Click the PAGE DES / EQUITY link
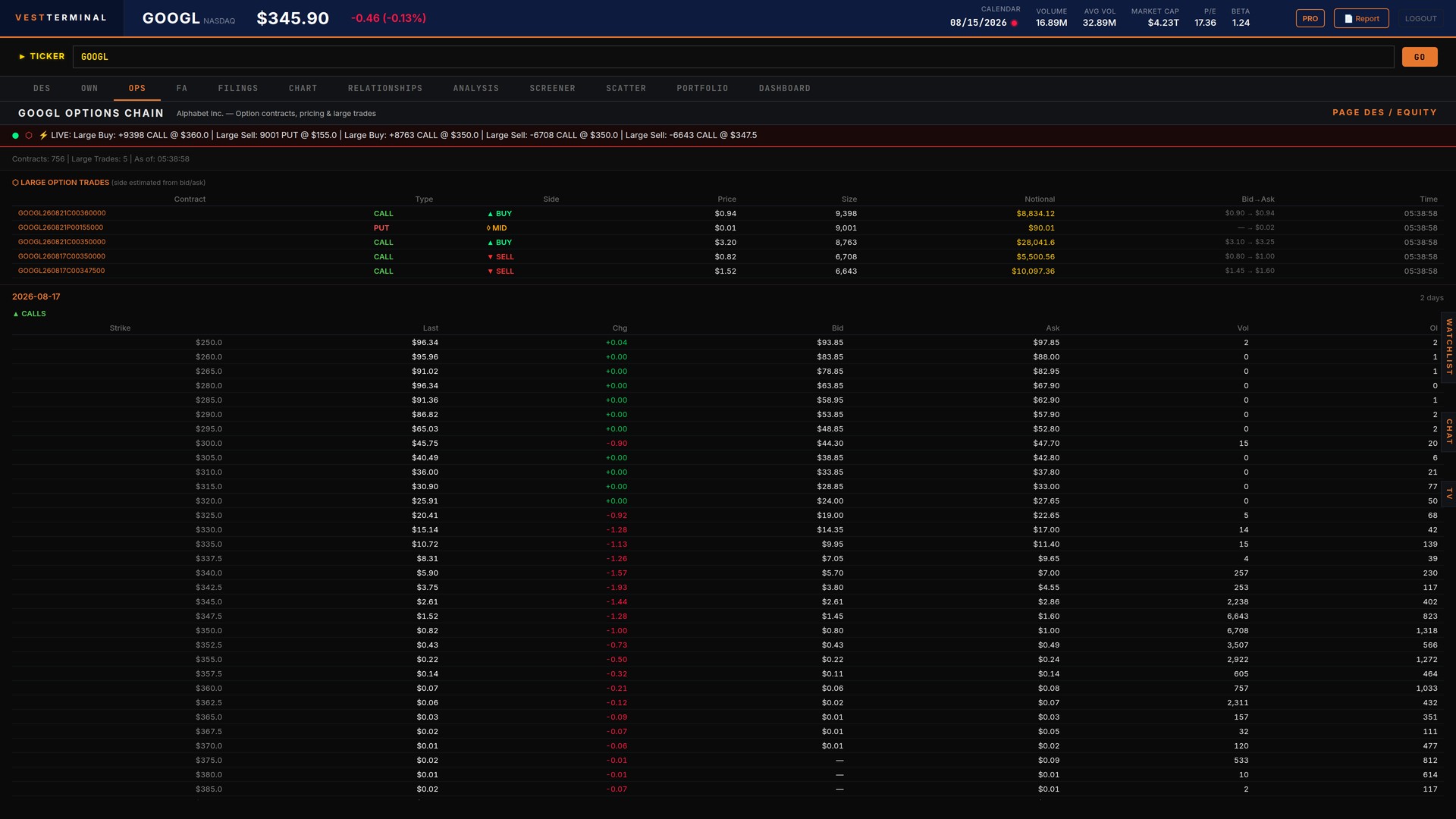Image resolution: width=1456 pixels, height=819 pixels. coord(1385,112)
